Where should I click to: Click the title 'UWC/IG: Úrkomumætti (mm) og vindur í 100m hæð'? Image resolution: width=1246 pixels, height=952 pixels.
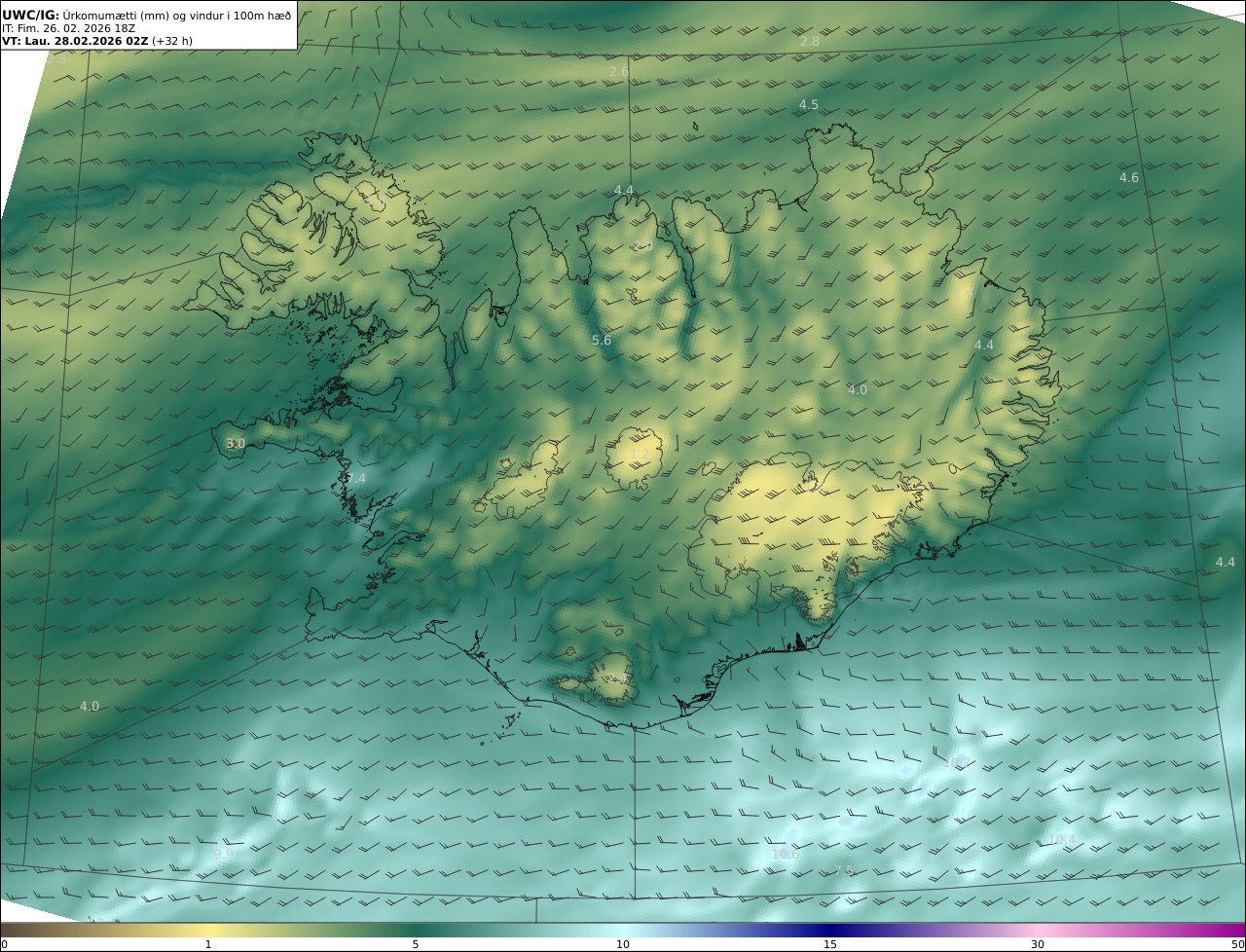(x=147, y=15)
